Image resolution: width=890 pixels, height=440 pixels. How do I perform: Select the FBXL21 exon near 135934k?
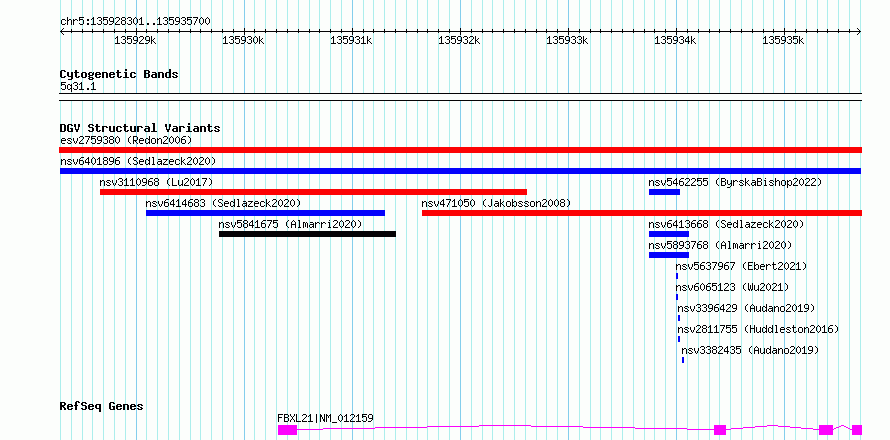720,430
